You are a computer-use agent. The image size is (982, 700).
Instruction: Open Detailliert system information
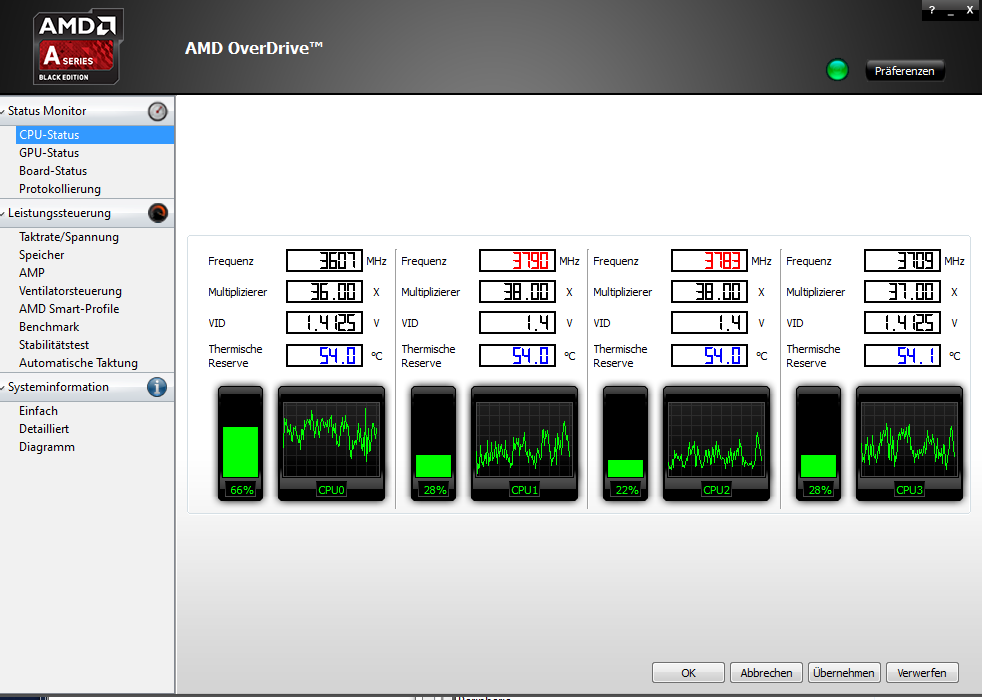(44, 429)
